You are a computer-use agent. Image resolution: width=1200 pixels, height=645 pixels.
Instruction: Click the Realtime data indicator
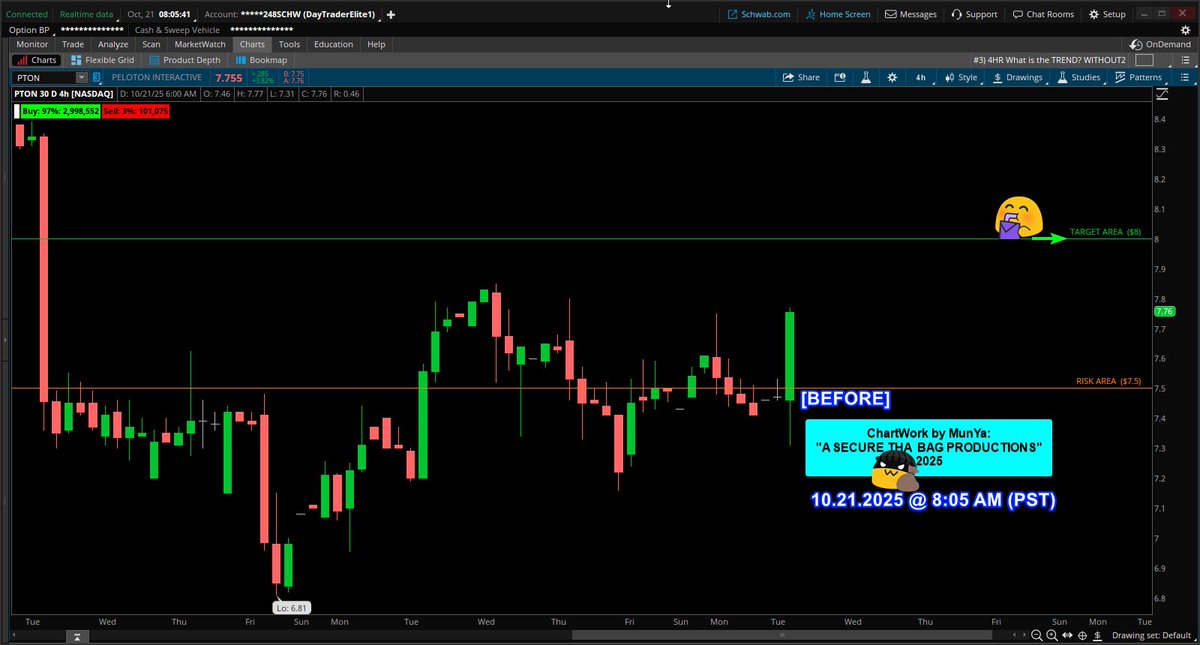pyautogui.click(x=86, y=14)
